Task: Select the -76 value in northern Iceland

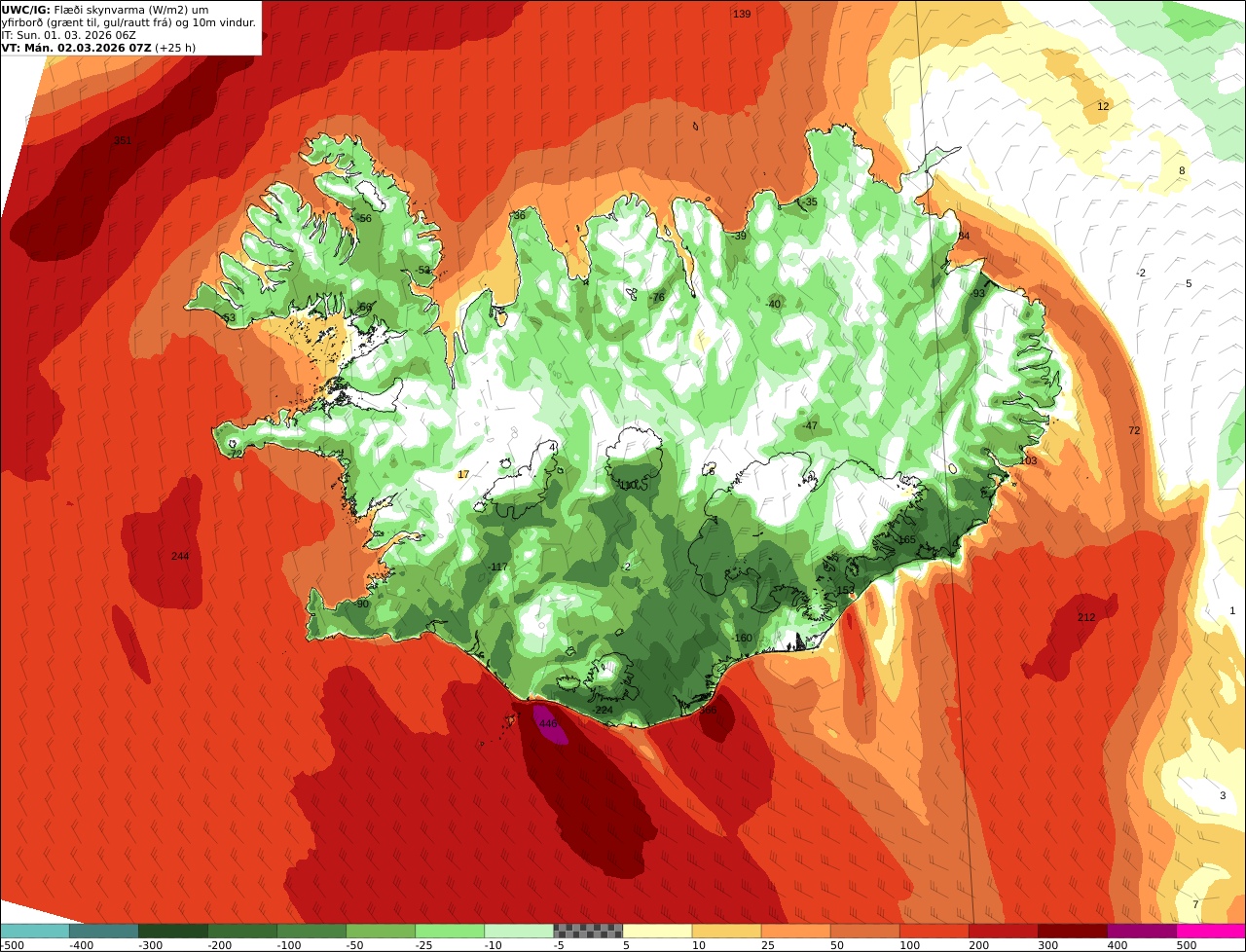Action: 657,297
